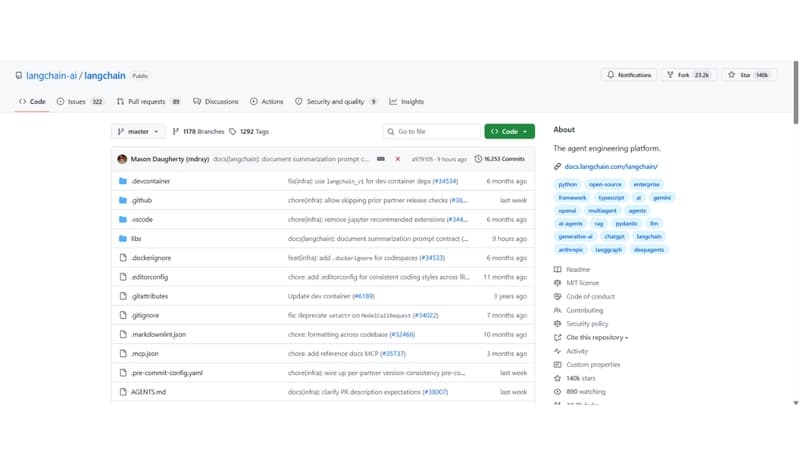This screenshot has height=450, width=800.
Task: Open pull request #34534 link
Action: click(445, 181)
